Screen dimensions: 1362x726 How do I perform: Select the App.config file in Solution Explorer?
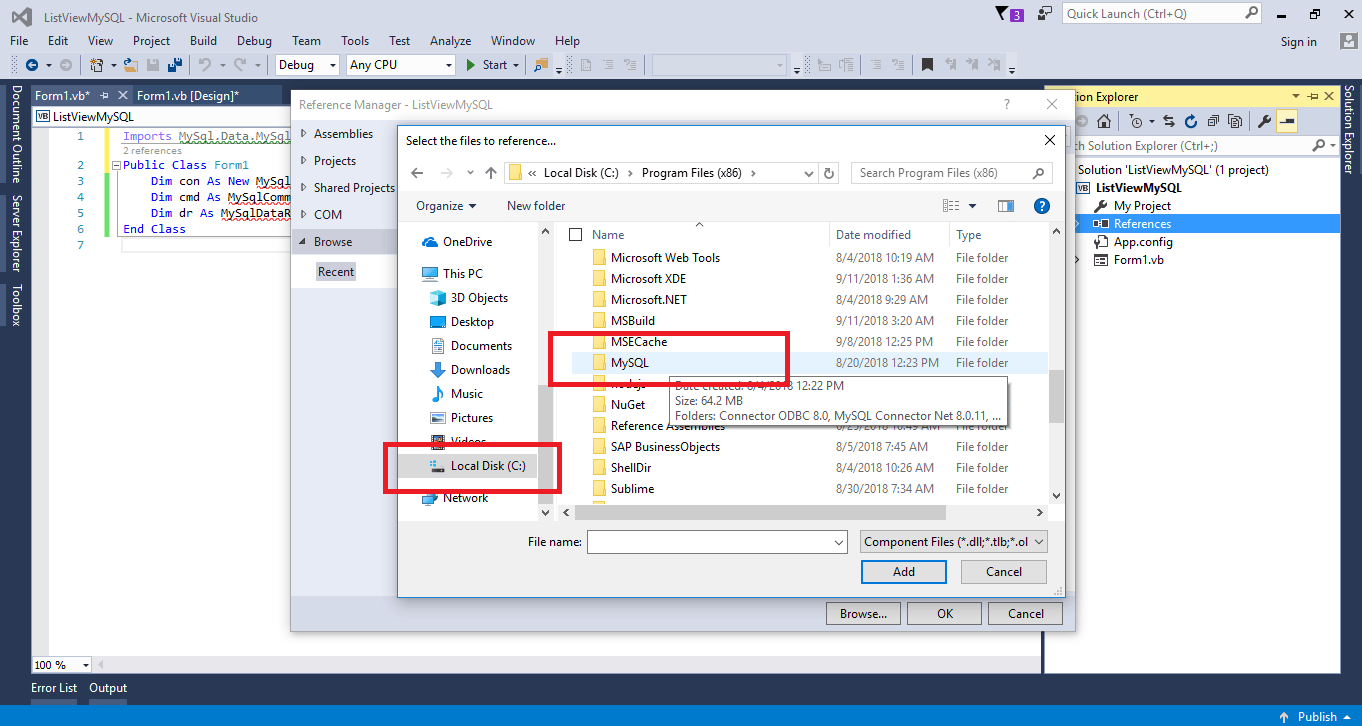(1143, 242)
